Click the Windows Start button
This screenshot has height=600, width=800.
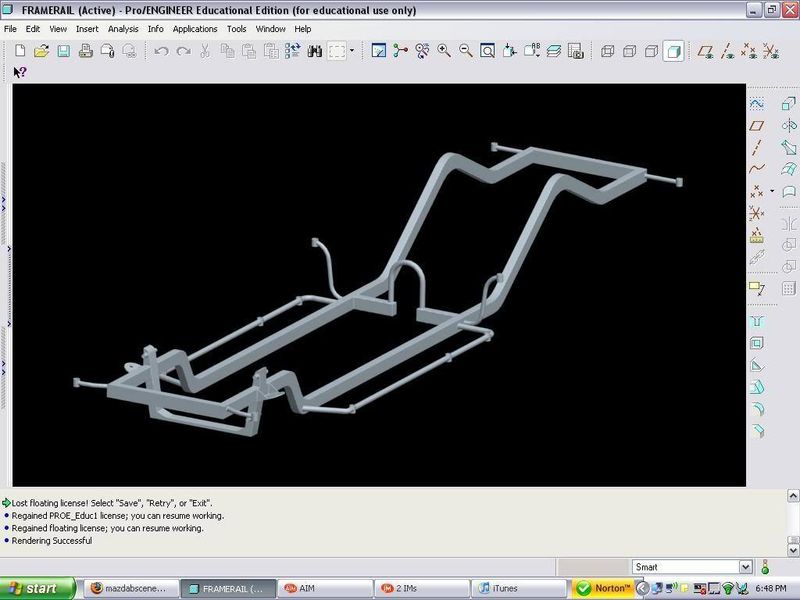coord(37,588)
